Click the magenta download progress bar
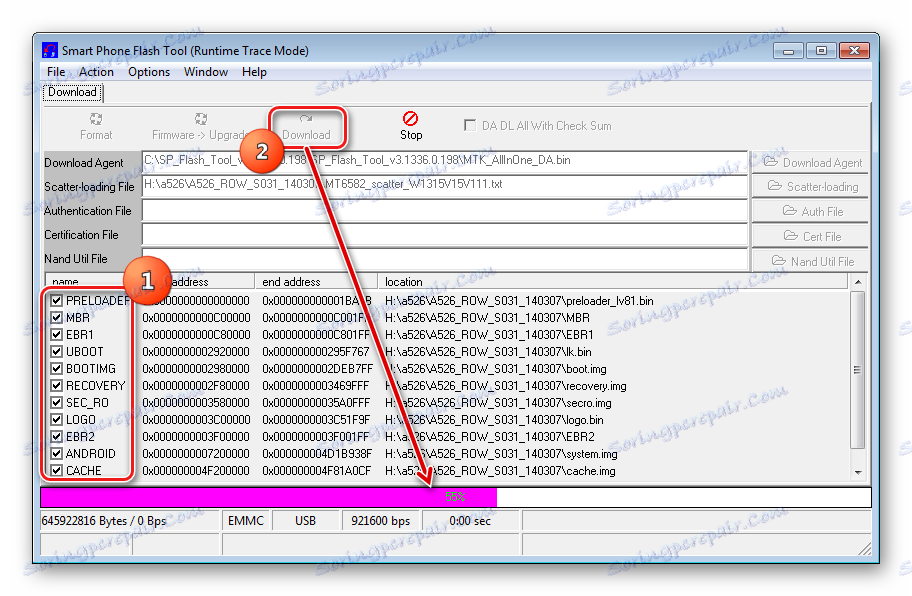Image resolution: width=912 pixels, height=596 pixels. click(x=269, y=497)
